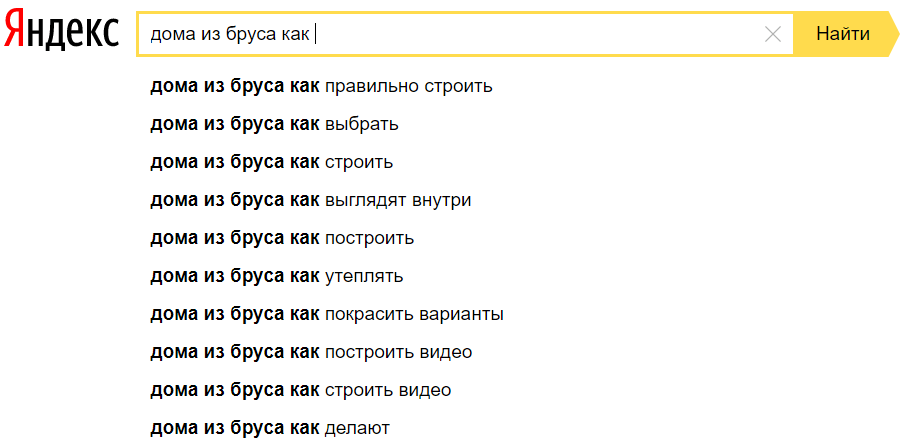The image size is (907, 446).
Task: Select the suggestion ending in 'строить видео'
Action: coord(300,390)
